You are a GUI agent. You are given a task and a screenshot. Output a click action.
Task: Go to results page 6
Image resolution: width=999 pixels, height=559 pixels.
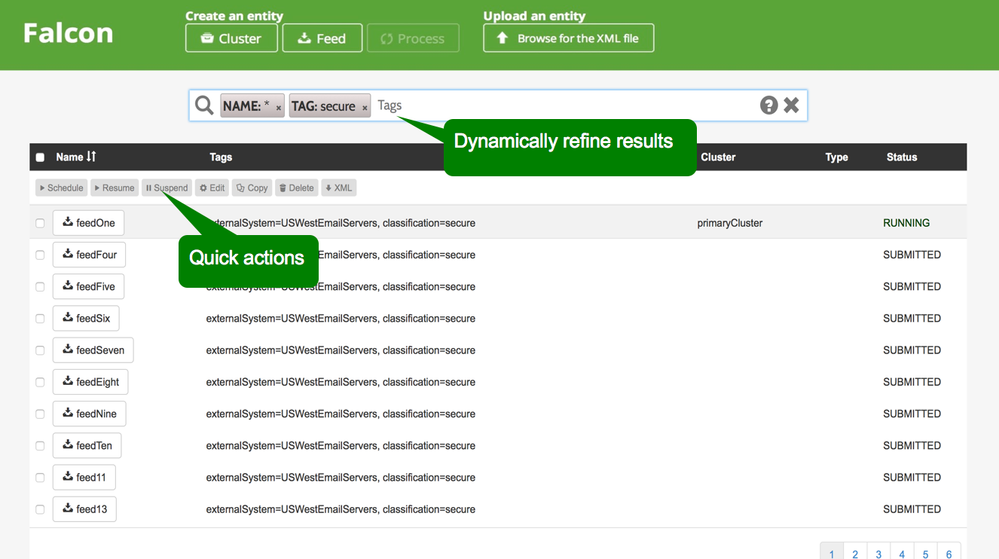pyautogui.click(x=949, y=553)
